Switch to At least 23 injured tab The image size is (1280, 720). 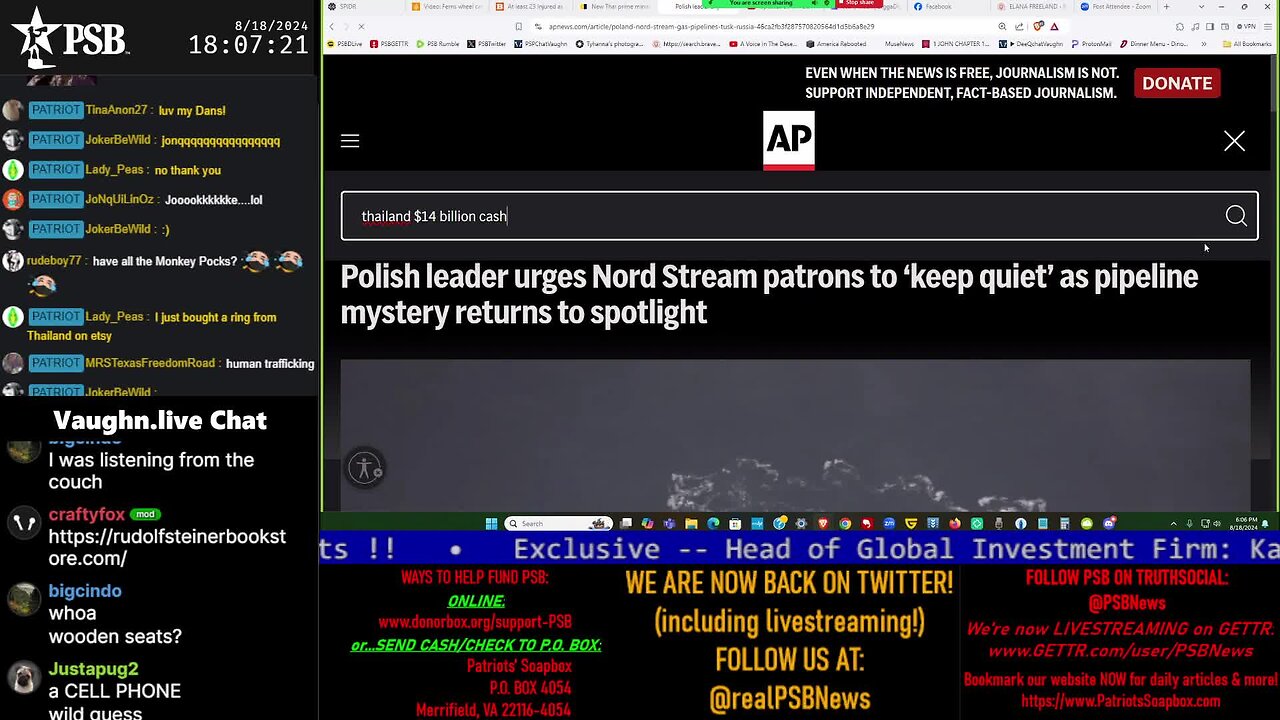click(x=528, y=7)
